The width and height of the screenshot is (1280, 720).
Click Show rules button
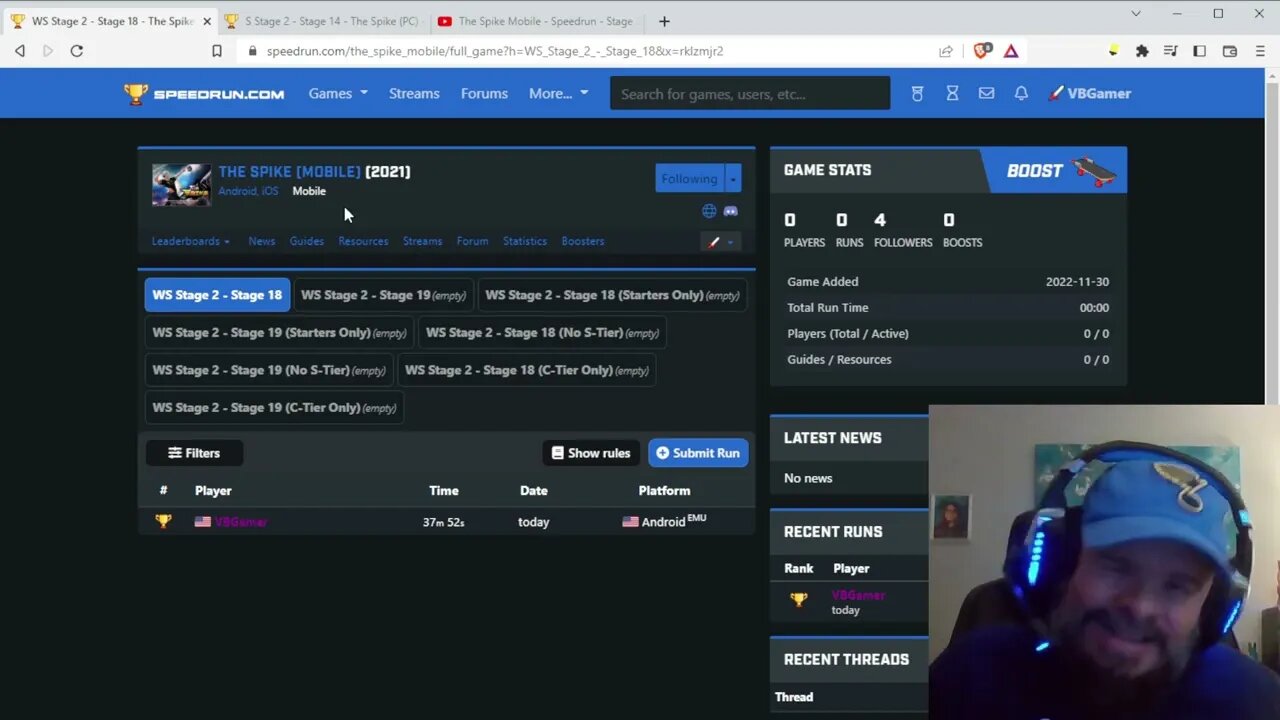pos(591,453)
